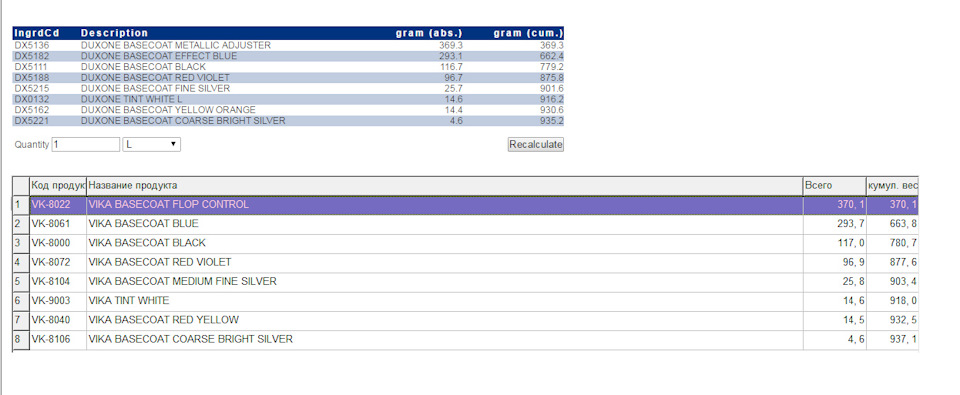Click the gram (abs.) column header
This screenshot has height=395, width=960.
click(429, 33)
